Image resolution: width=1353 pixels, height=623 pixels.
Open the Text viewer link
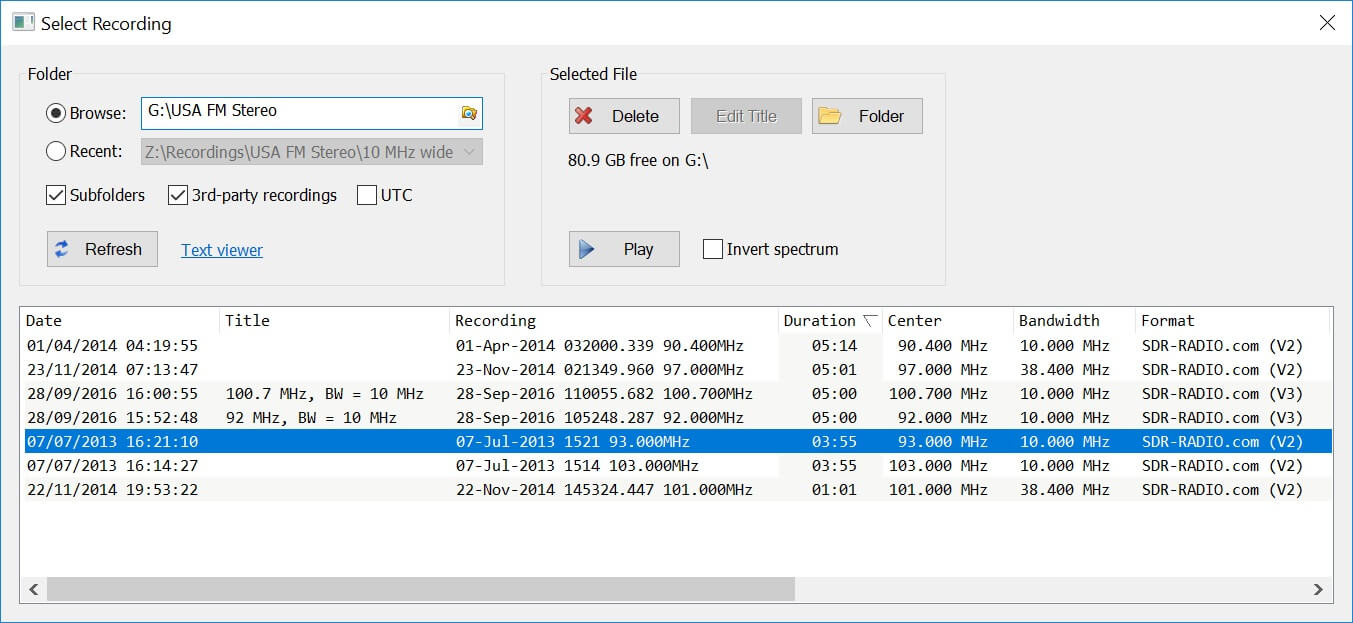click(x=221, y=250)
